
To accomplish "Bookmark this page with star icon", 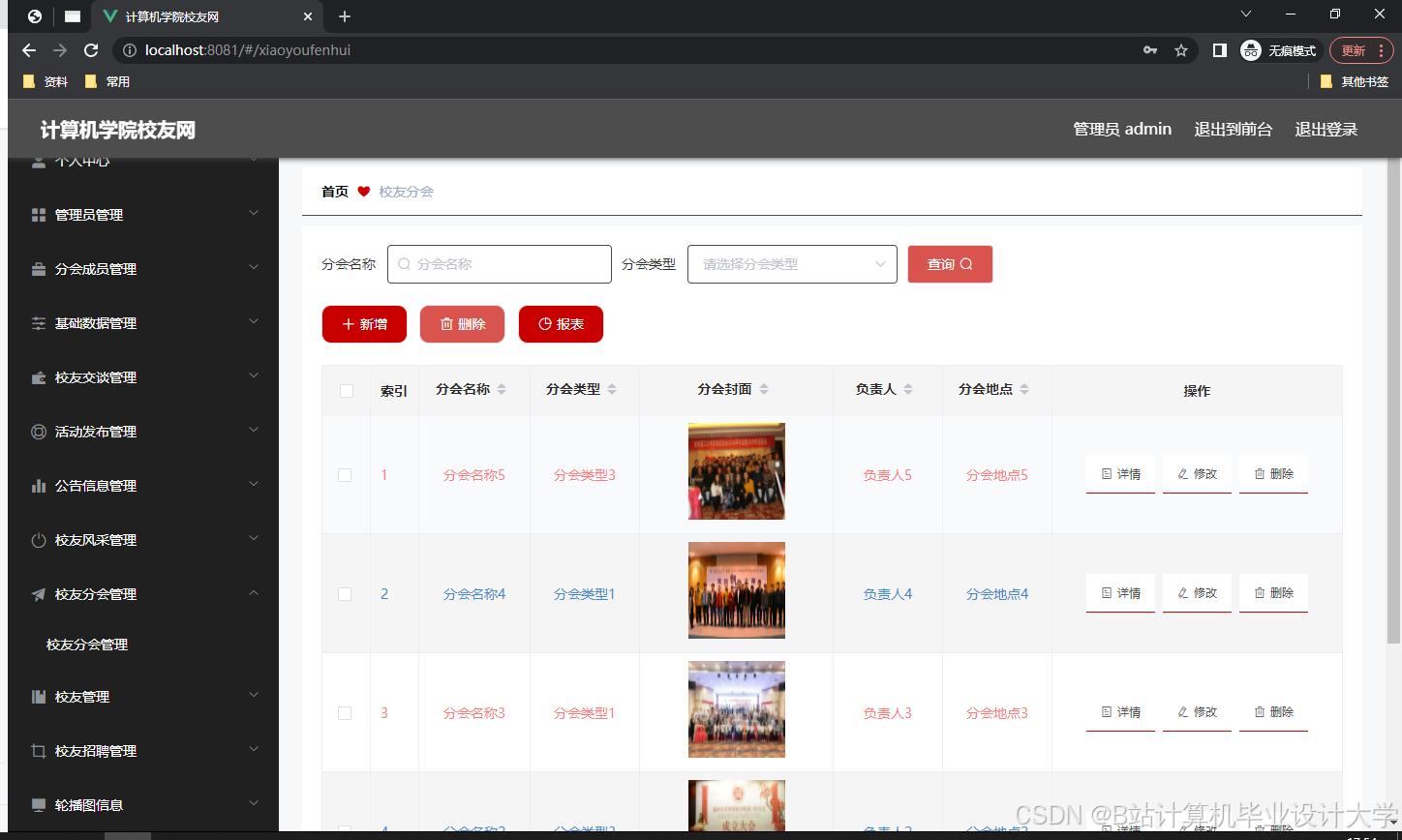I will tap(1181, 50).
